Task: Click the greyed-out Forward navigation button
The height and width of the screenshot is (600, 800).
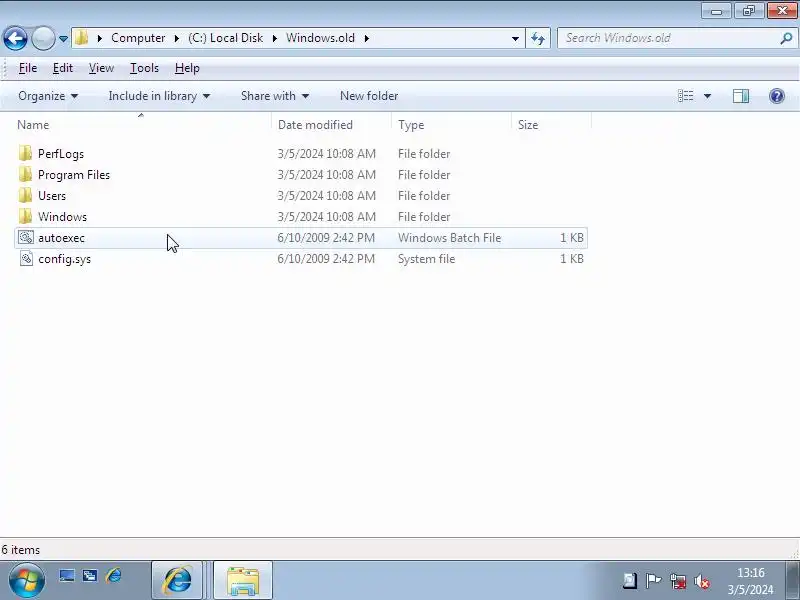Action: pos(43,38)
